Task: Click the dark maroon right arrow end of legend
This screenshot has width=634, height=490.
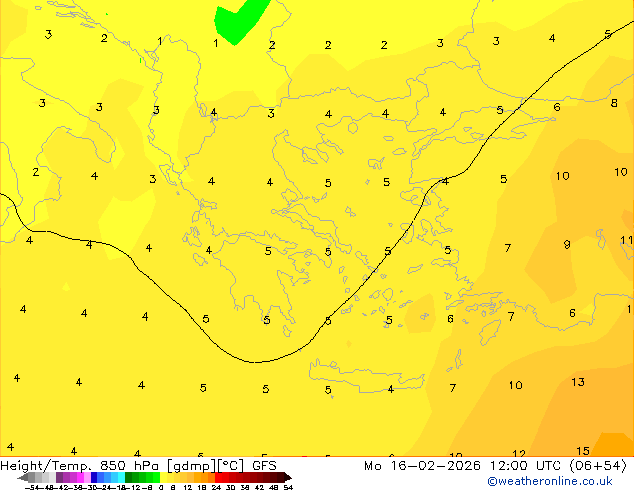Action: 288,478
